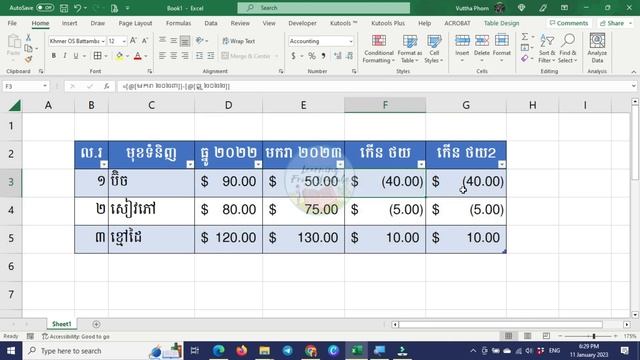Switch to the Formulas tab
640x360 pixels.
tap(178, 23)
